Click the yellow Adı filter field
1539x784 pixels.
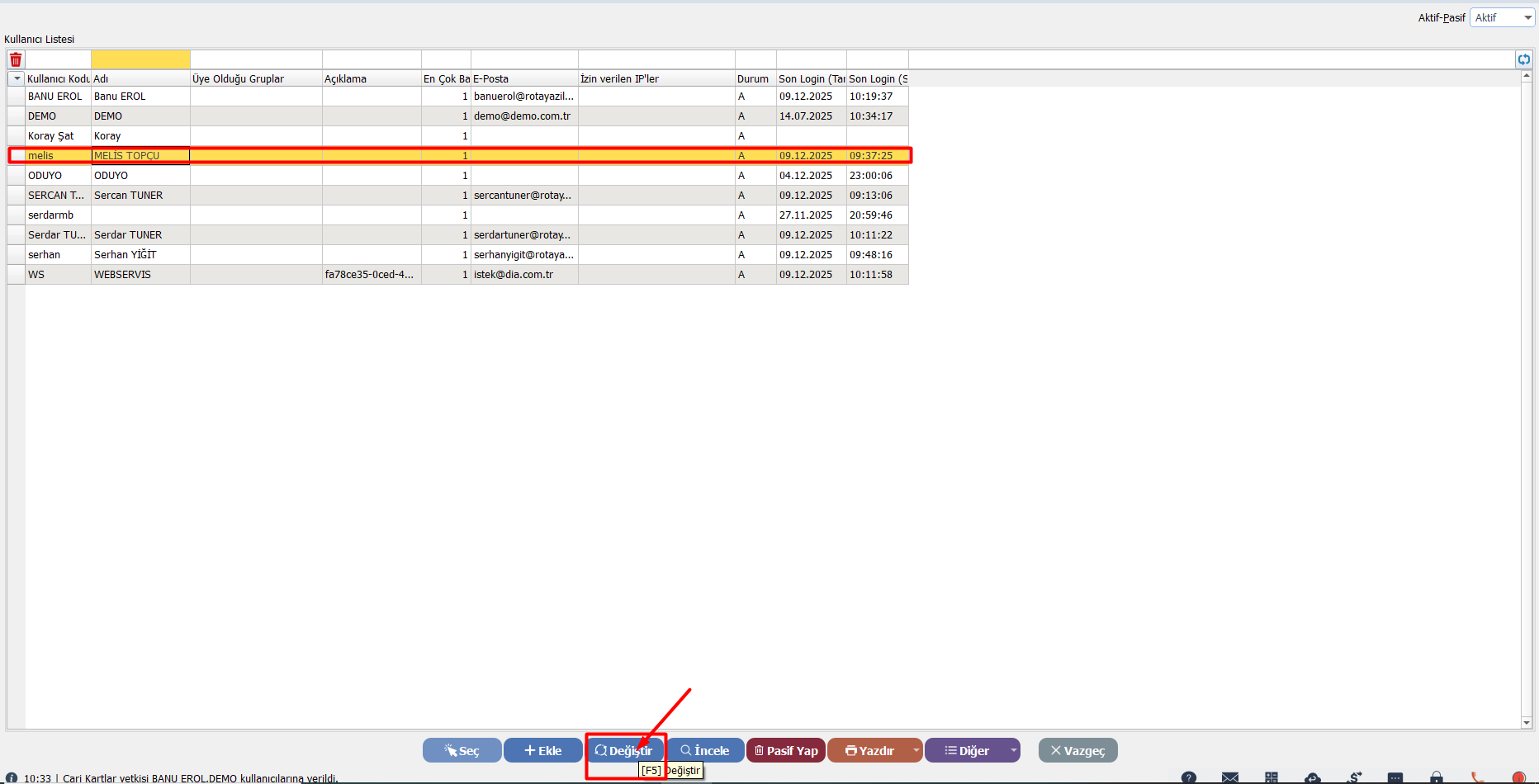(x=140, y=59)
